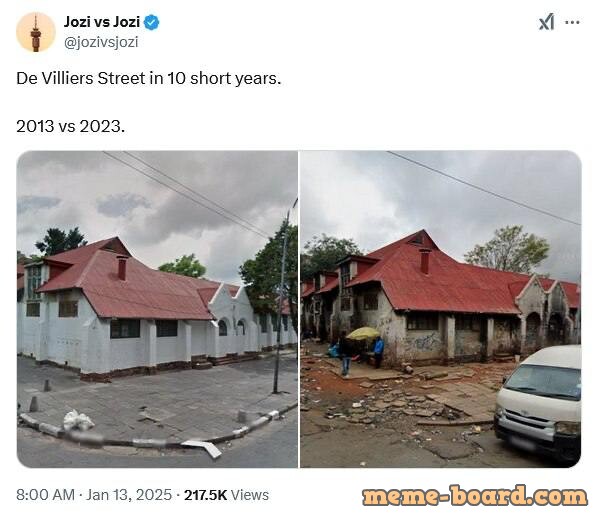Click the tower image inside the avatar
Screen dimensions: 598x515
pos(36,34)
